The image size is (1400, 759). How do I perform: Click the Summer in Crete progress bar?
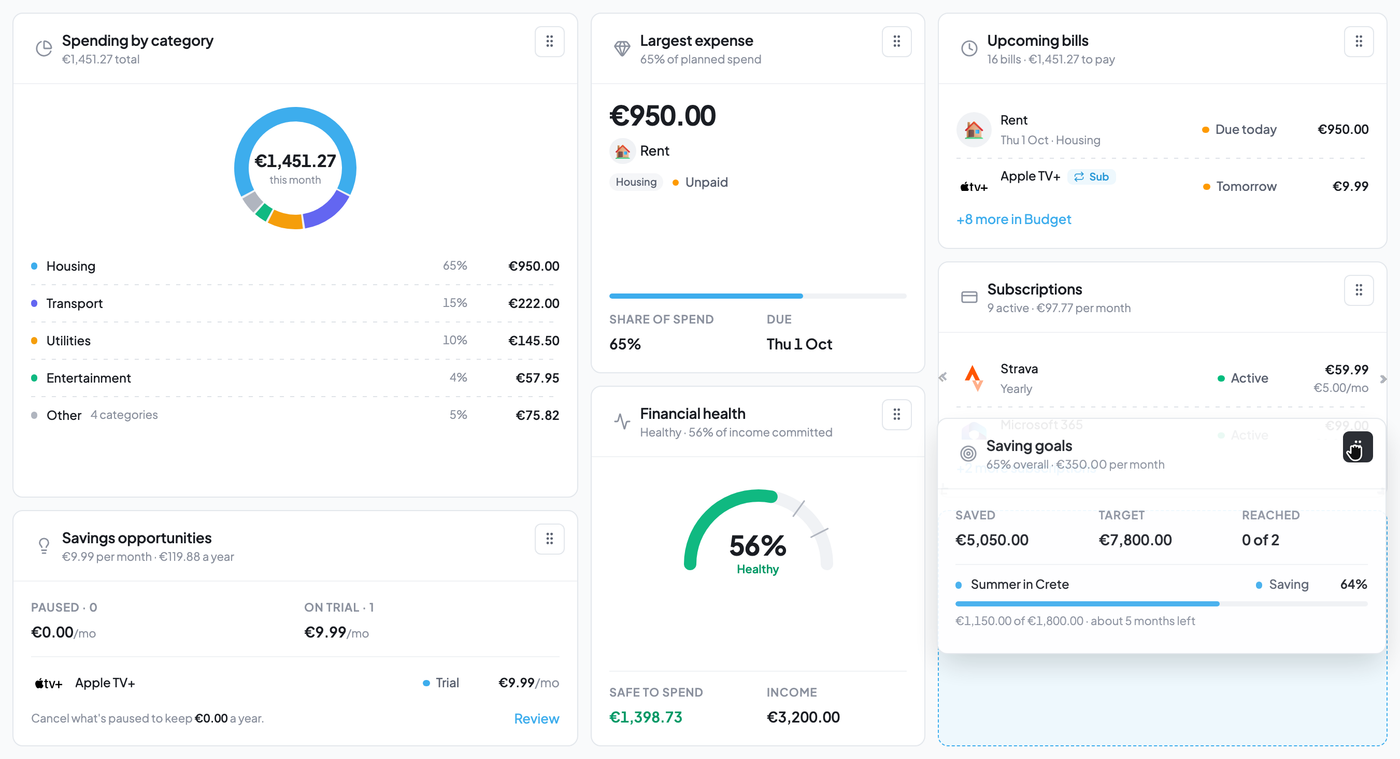click(x=1161, y=604)
